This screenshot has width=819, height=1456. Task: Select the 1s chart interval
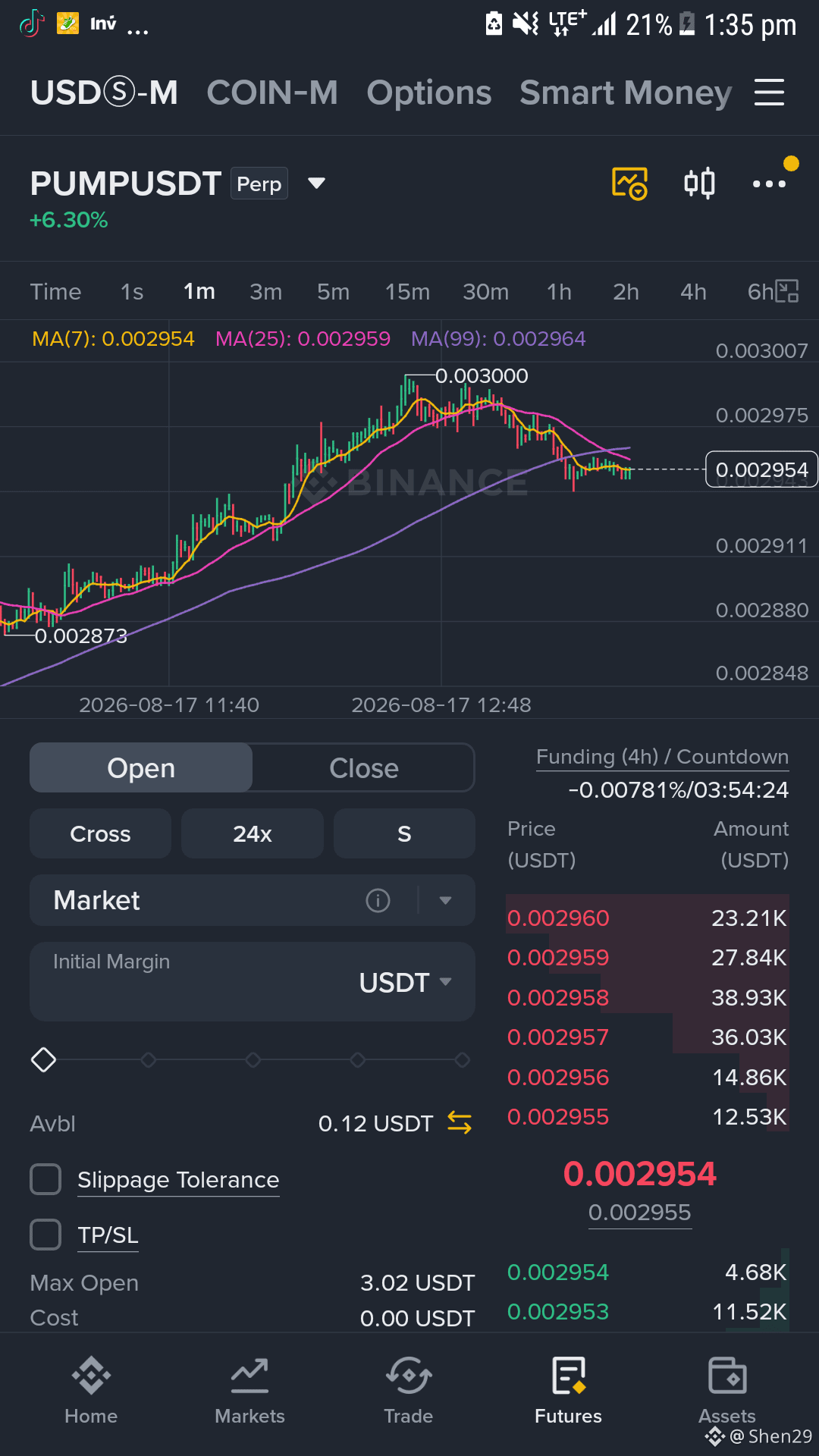coord(132,291)
